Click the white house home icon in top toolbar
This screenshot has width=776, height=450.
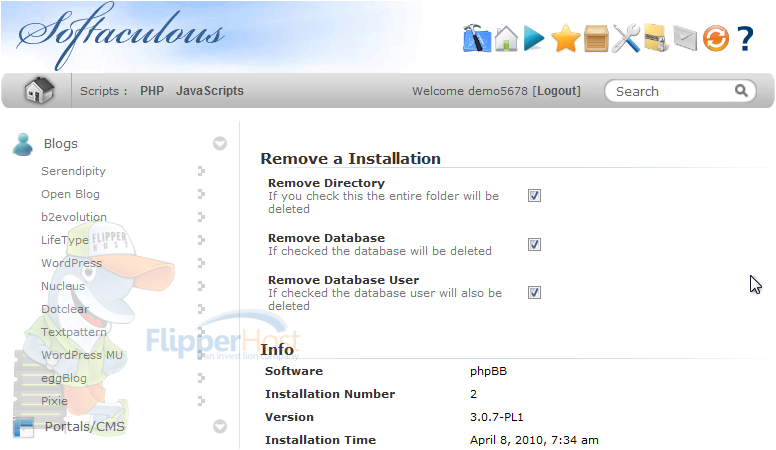pyautogui.click(x=506, y=38)
